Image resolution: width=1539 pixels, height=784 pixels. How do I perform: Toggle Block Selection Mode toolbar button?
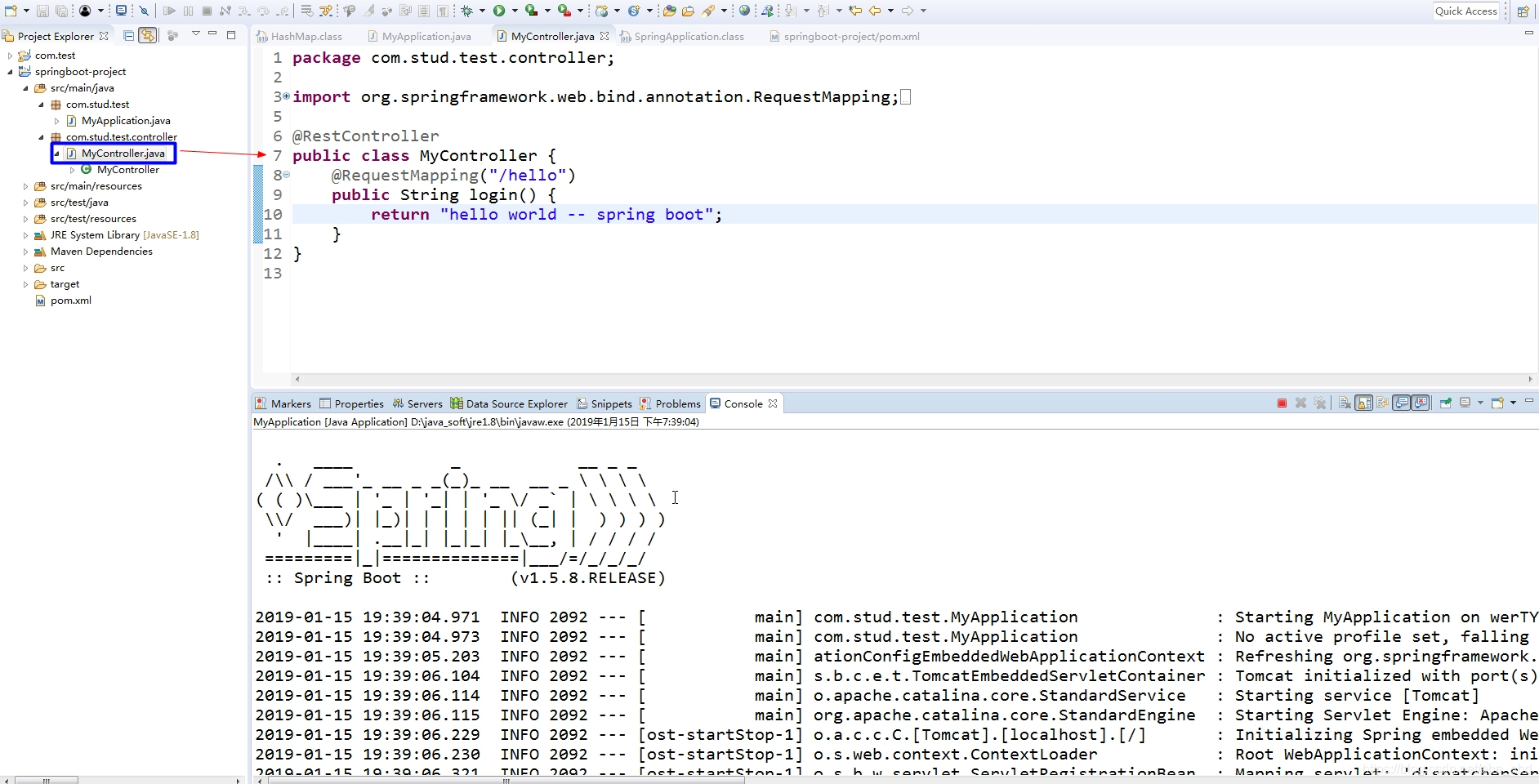click(424, 11)
